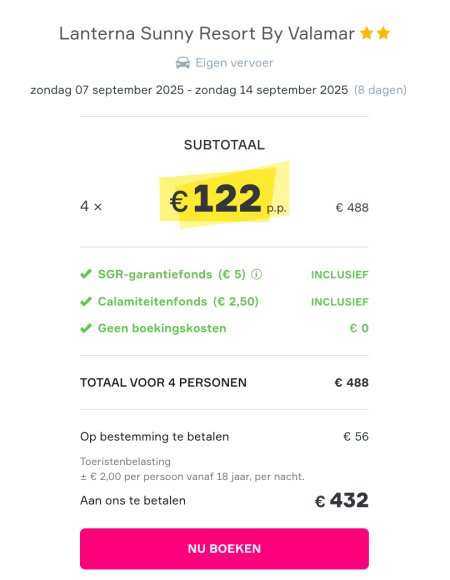Click the SGR-garantiefonds (€ 5) text

tap(172, 274)
